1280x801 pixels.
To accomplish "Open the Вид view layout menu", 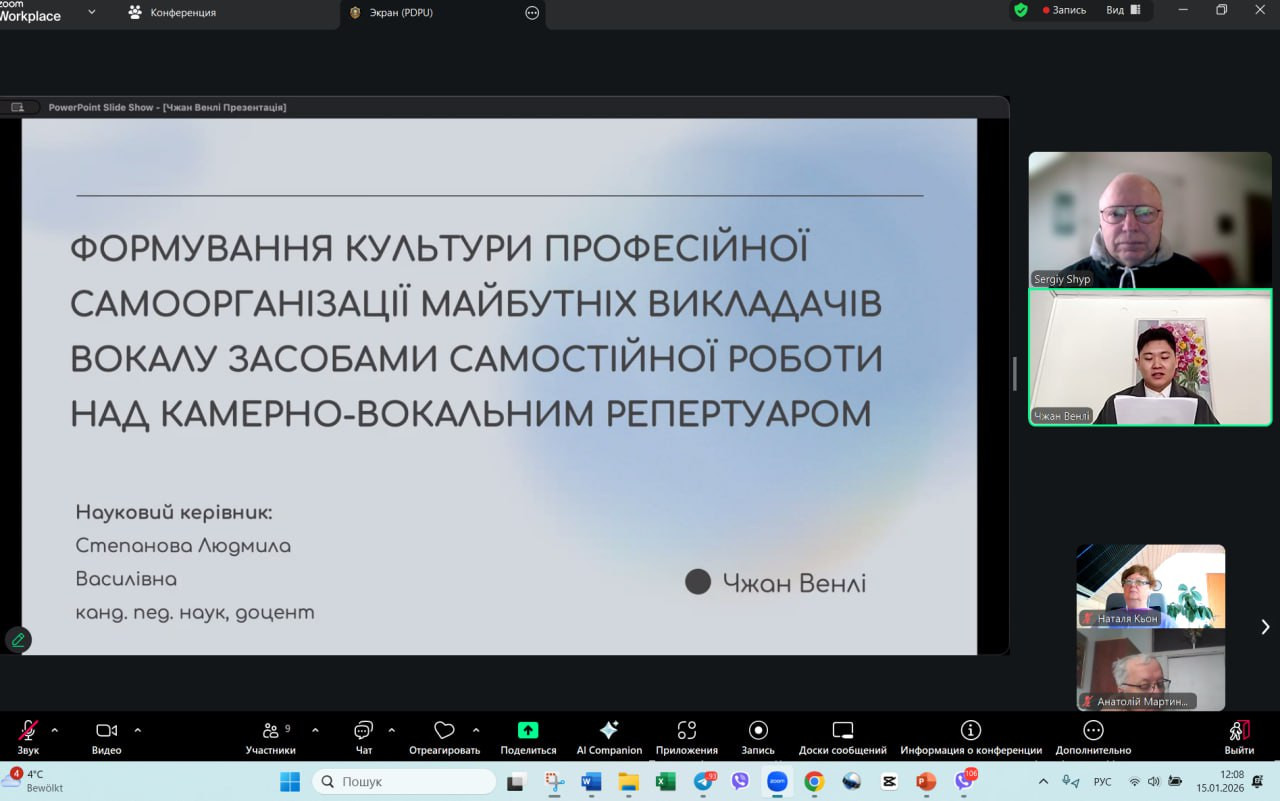I will pyautogui.click(x=1122, y=10).
